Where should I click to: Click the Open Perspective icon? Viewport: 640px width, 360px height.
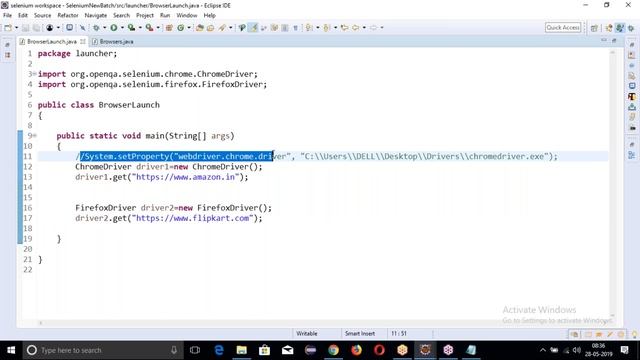click(594, 28)
